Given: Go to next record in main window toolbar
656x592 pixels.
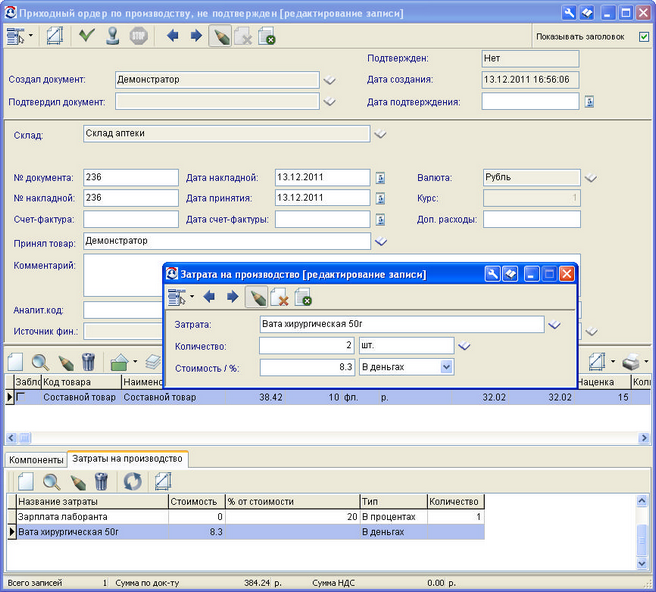Looking at the screenshot, I should [x=196, y=36].
